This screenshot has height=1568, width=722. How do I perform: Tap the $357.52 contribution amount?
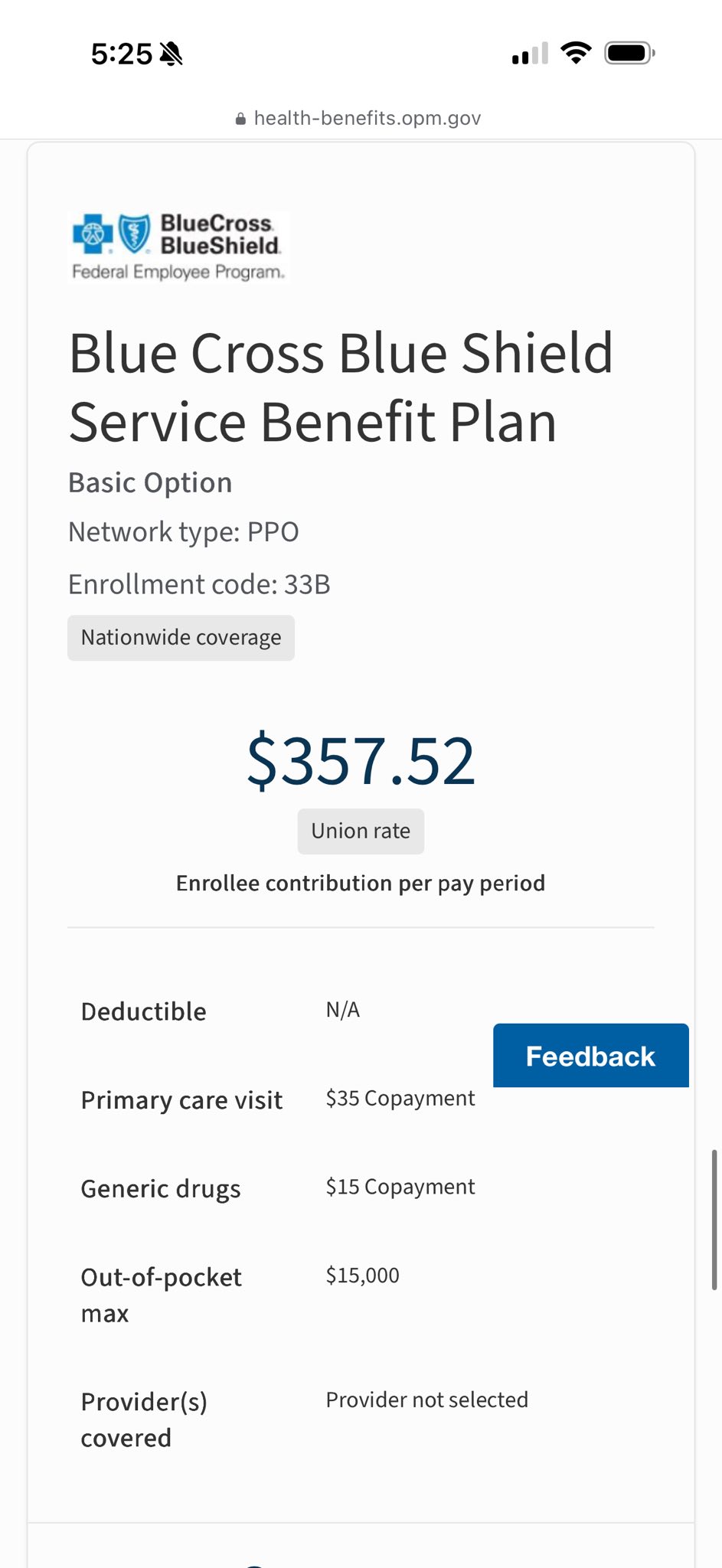tap(361, 761)
